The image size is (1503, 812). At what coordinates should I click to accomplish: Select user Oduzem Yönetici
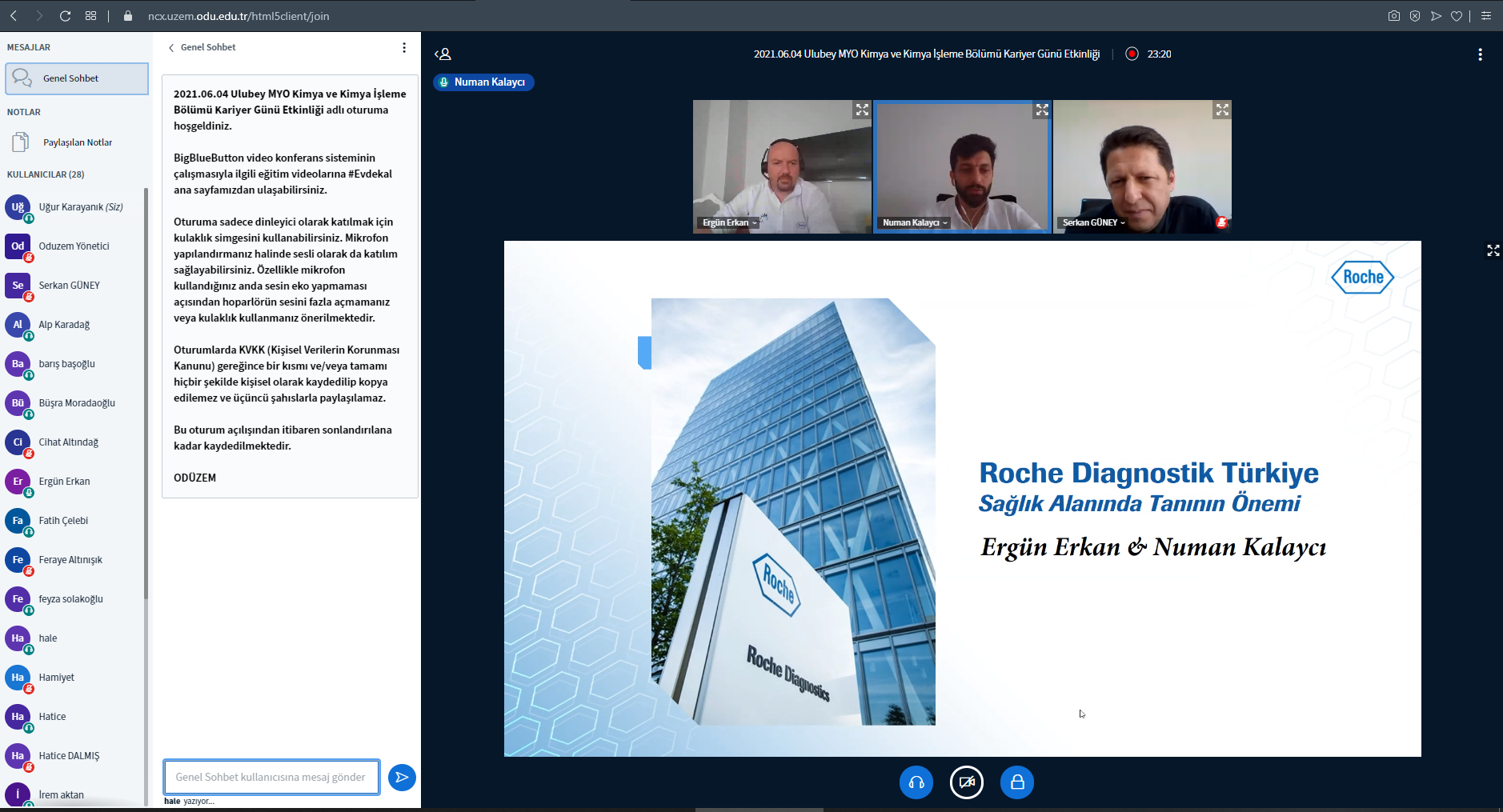[x=74, y=246]
